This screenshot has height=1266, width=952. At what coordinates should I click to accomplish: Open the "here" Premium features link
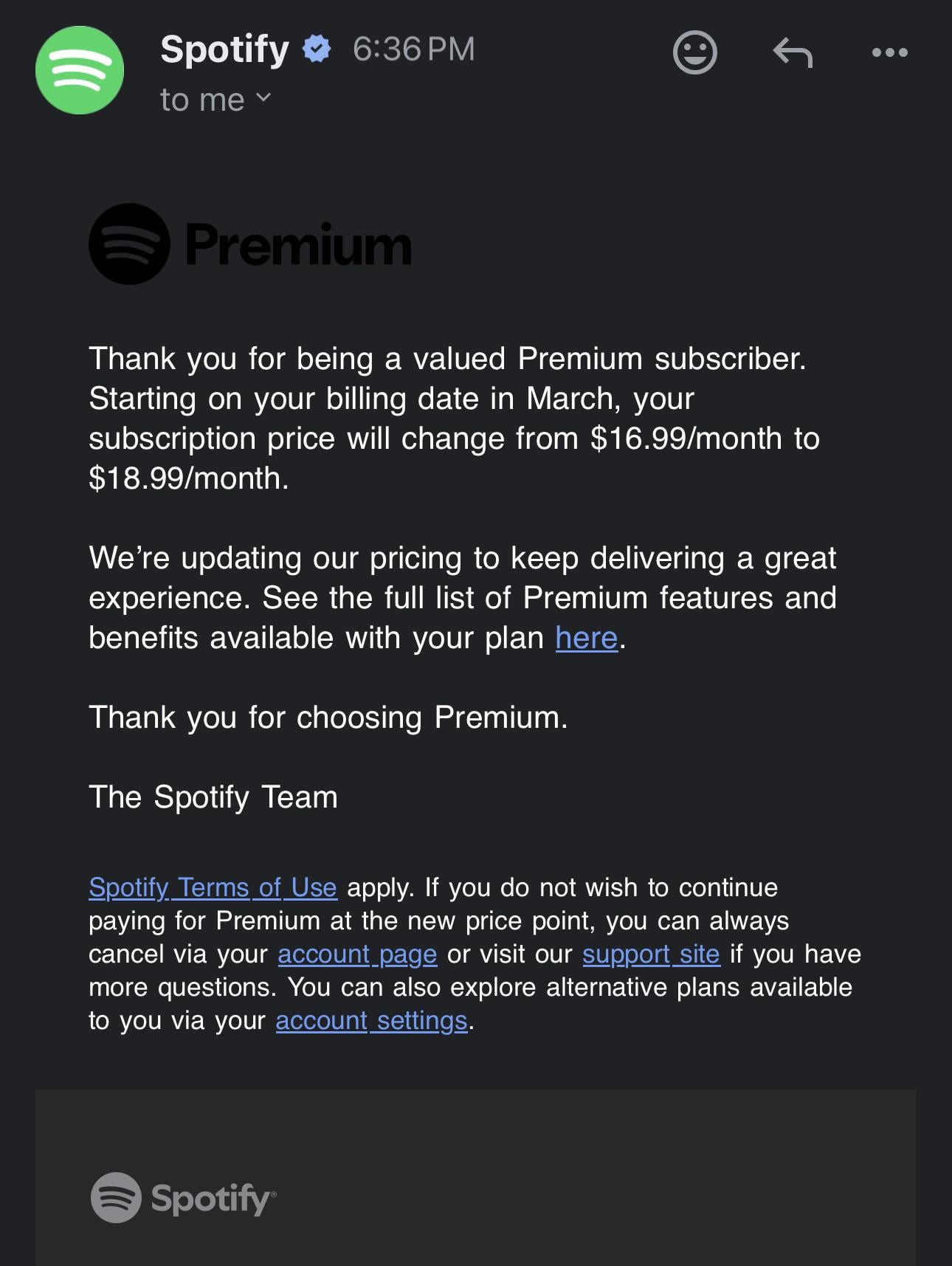point(586,638)
